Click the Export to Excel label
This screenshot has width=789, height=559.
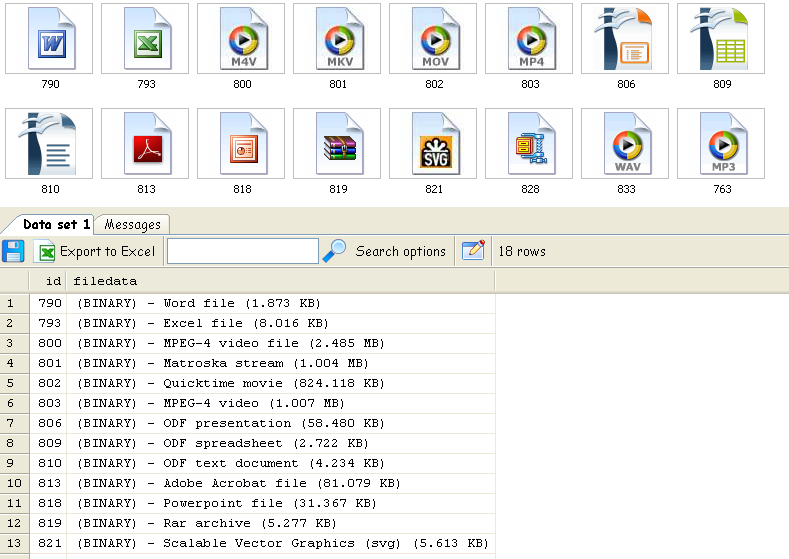[x=108, y=251]
